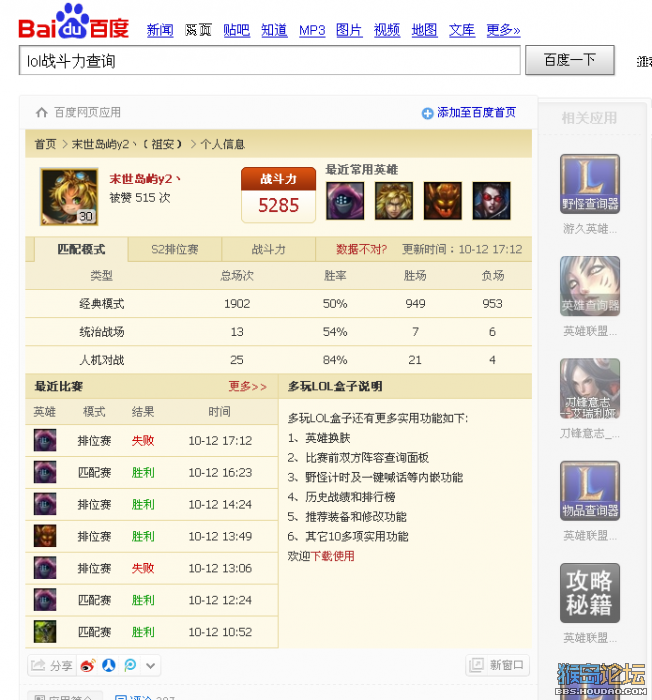Click the 下载使用 download link
Image resolution: width=652 pixels, height=700 pixels.
point(333,556)
